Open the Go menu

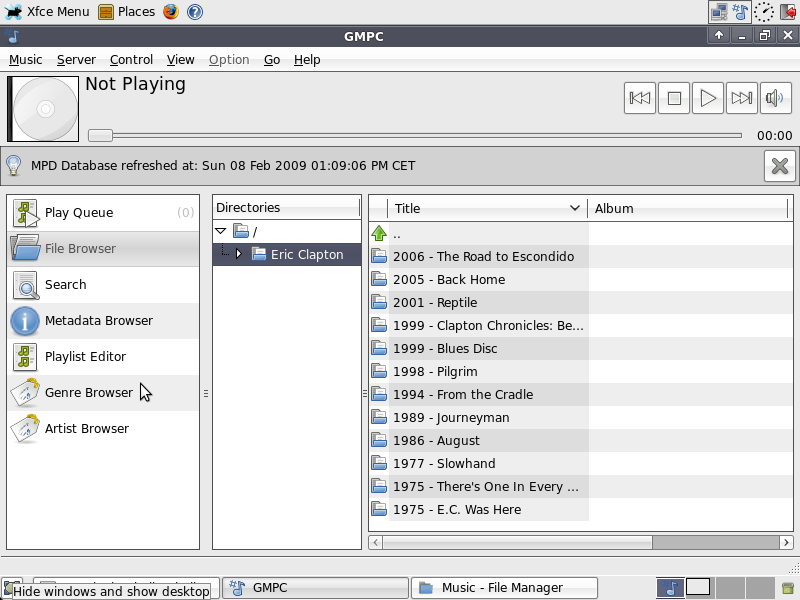(x=272, y=60)
